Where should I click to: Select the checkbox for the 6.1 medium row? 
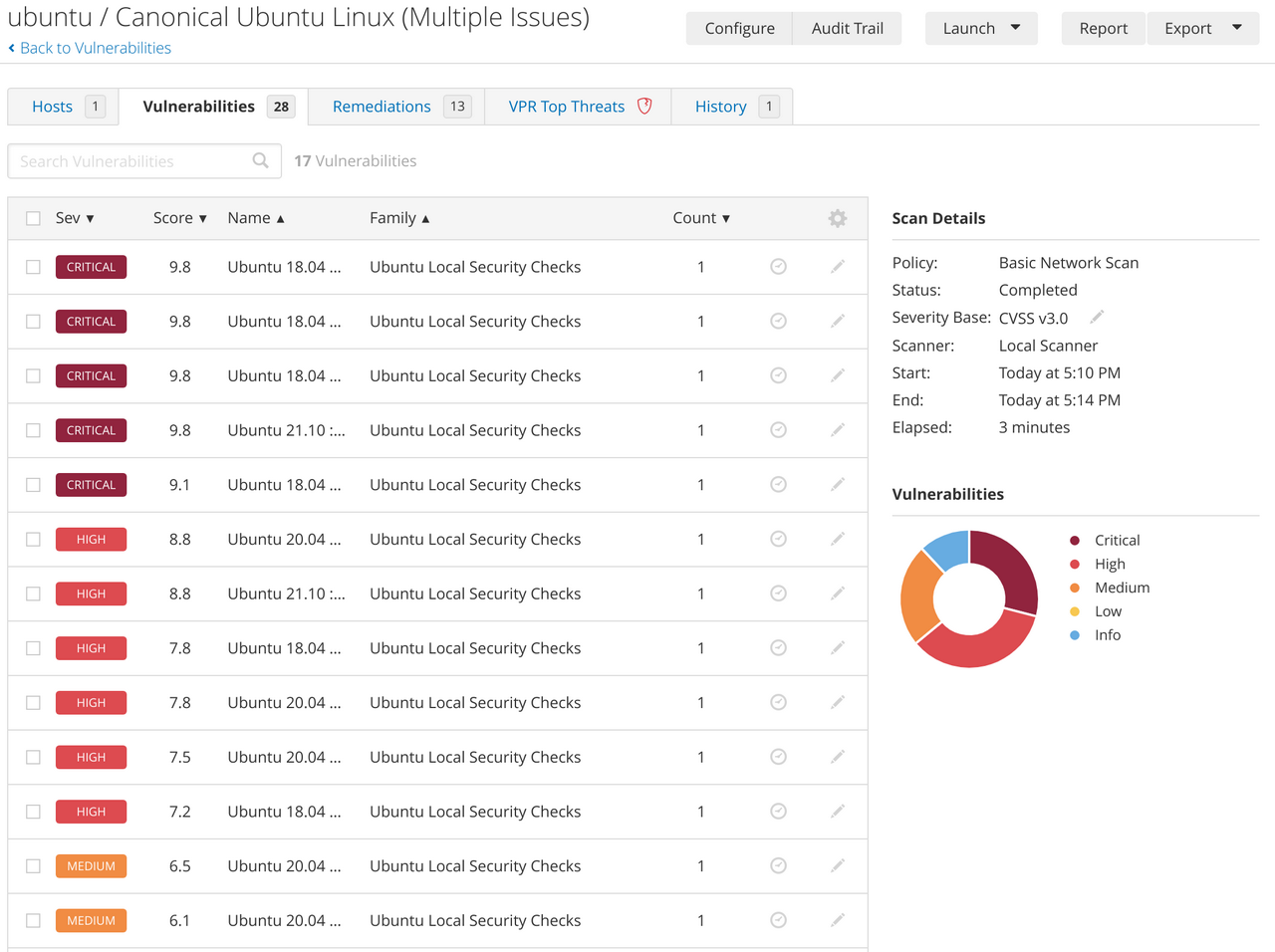[33, 921]
